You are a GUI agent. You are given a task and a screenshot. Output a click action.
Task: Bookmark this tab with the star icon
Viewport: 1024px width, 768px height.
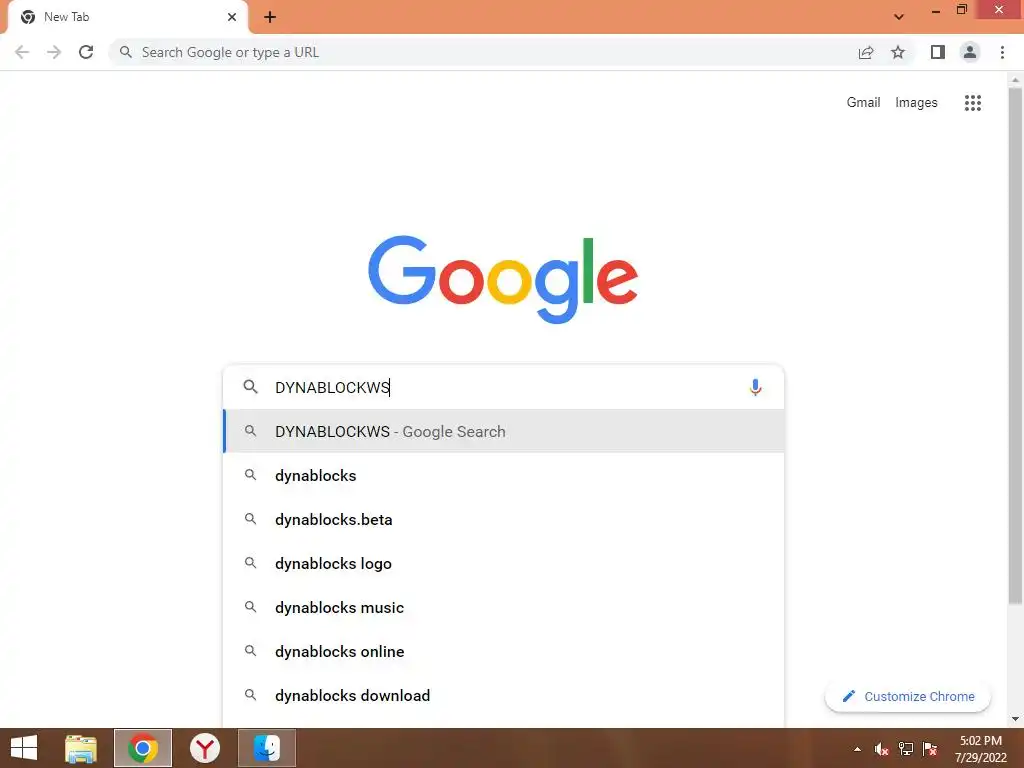tap(898, 52)
